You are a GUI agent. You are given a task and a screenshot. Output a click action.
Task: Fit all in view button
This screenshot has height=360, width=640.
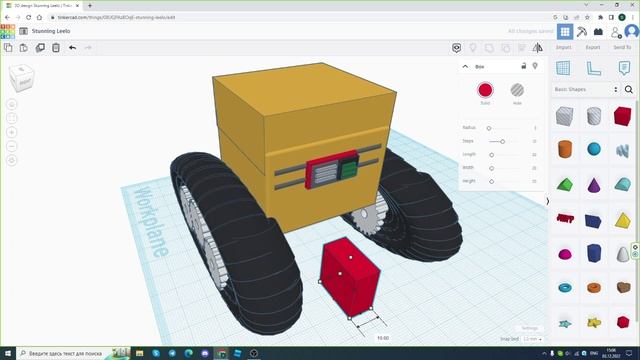tap(12, 118)
